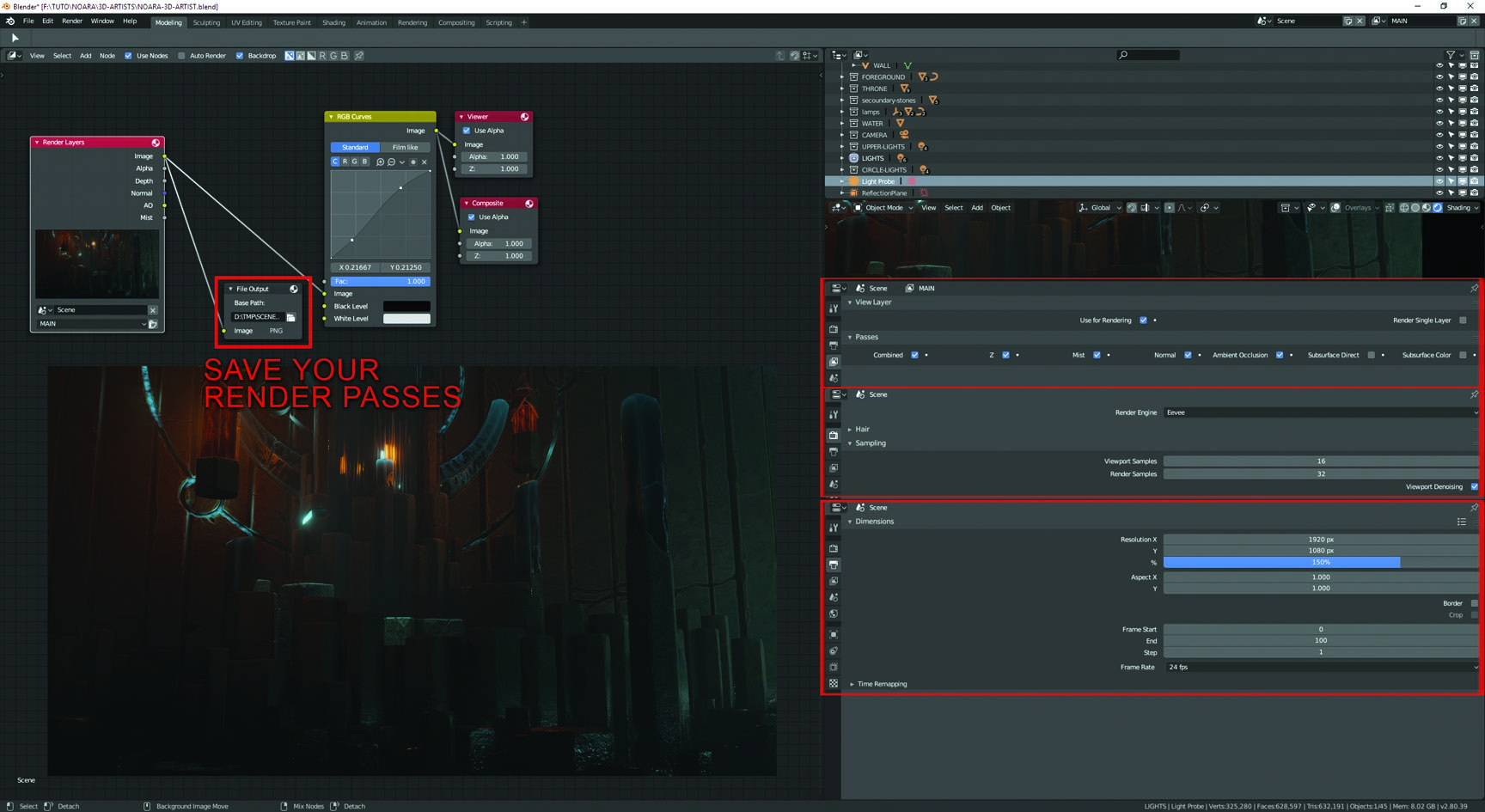Toggle the Backdrop checkbox
Image resolution: width=1485 pixels, height=812 pixels.
coord(240,56)
